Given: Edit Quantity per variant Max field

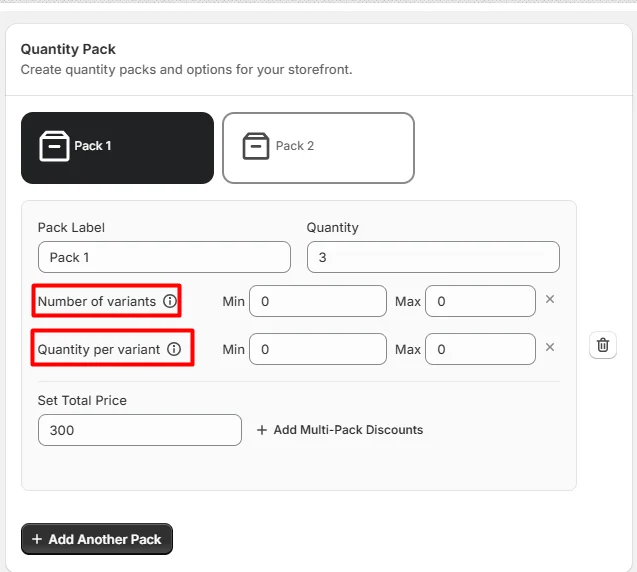Looking at the screenshot, I should (x=480, y=349).
